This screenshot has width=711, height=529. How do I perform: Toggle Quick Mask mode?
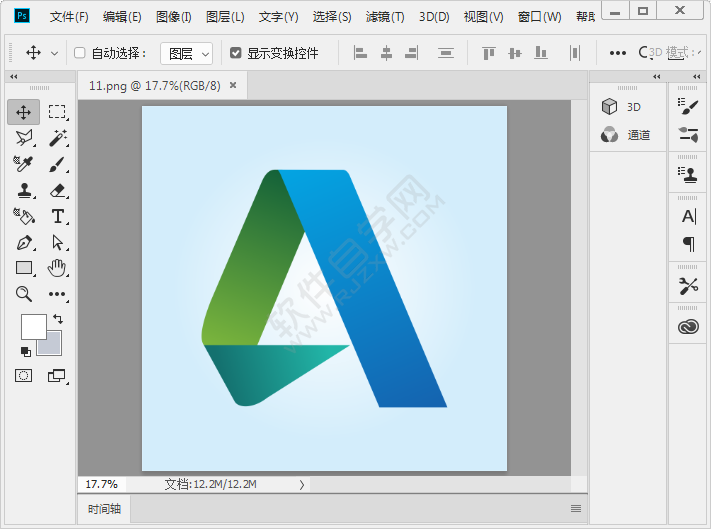[23, 375]
